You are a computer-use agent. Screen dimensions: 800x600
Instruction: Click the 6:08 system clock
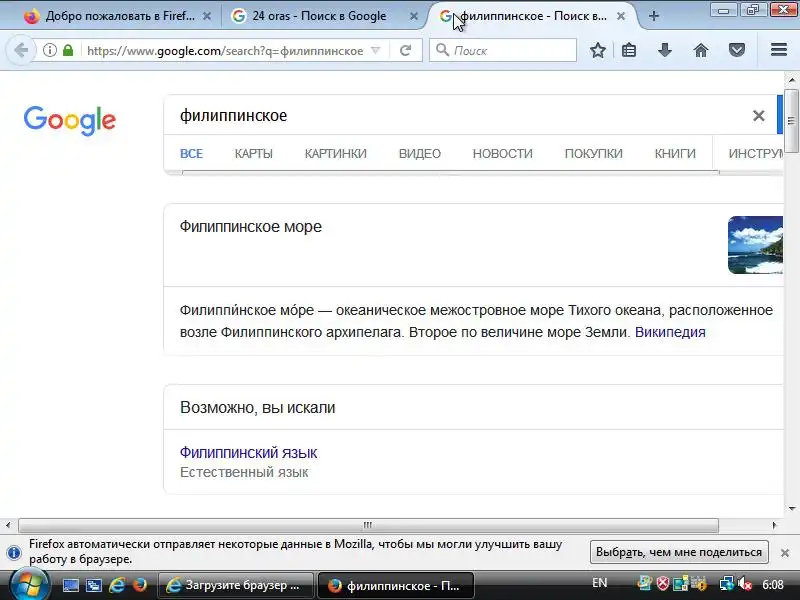click(773, 584)
